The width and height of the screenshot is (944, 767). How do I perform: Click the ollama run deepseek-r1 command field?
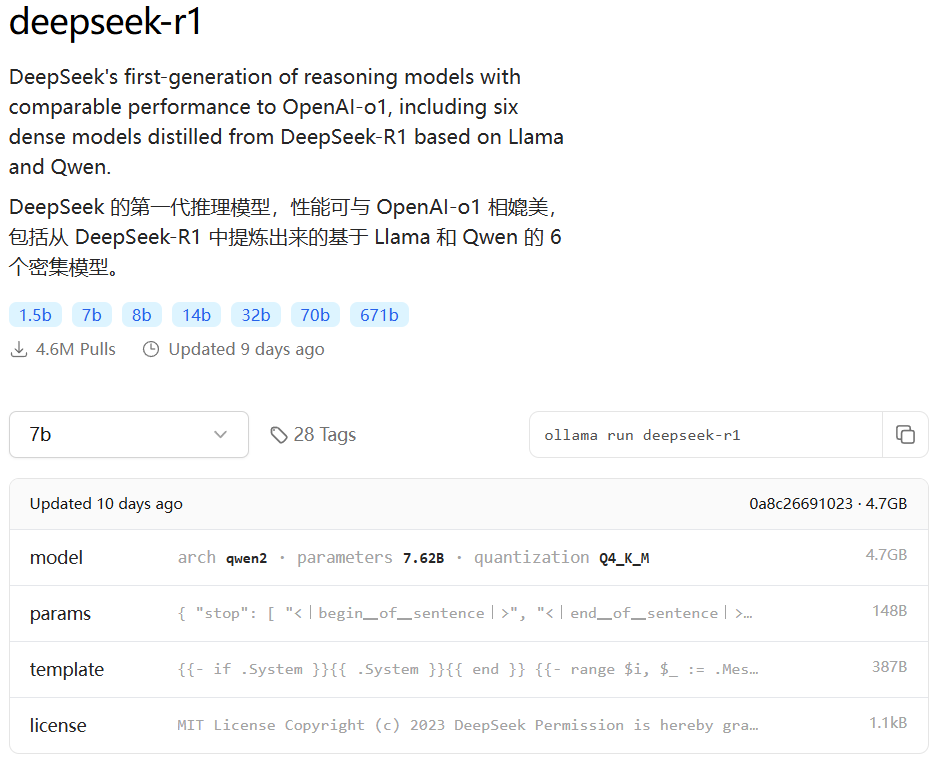click(706, 435)
